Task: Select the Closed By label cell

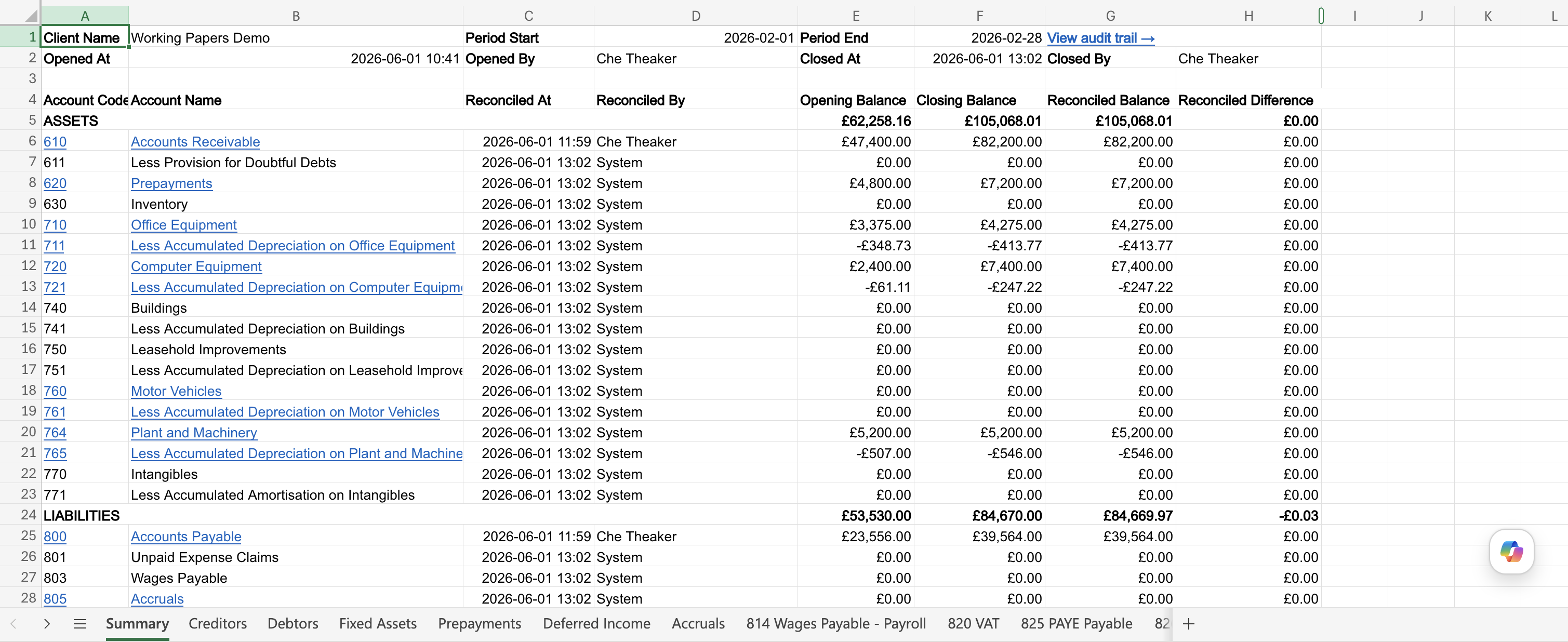Action: (1110, 58)
